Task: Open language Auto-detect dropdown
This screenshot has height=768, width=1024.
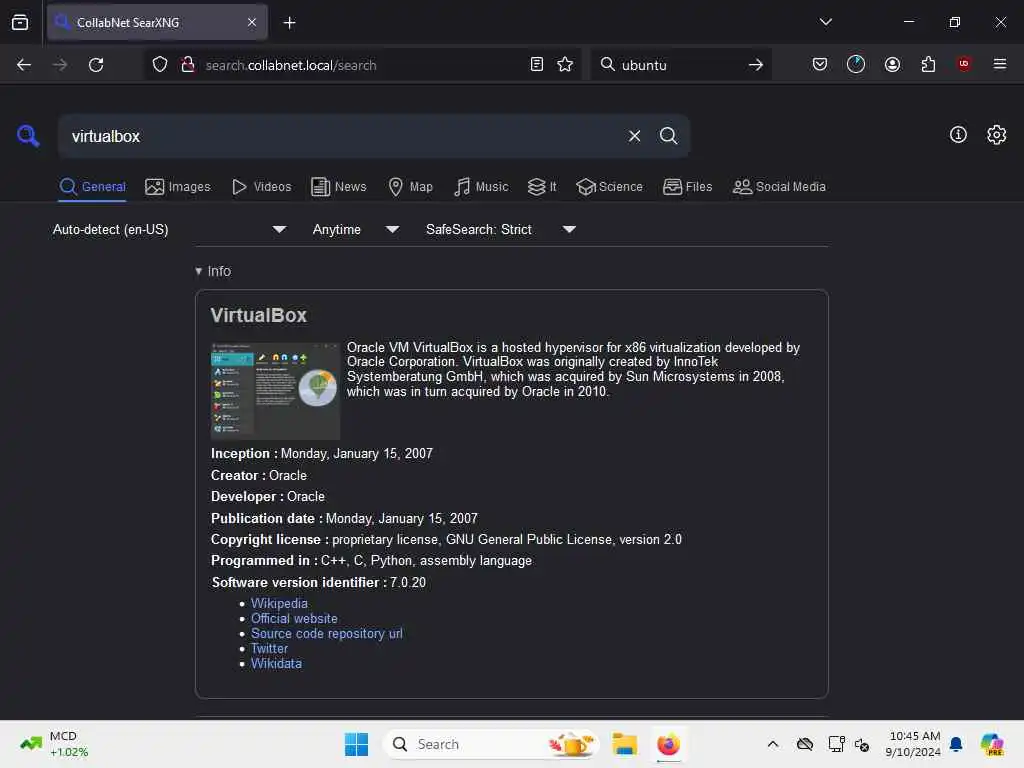Action: tap(170, 229)
